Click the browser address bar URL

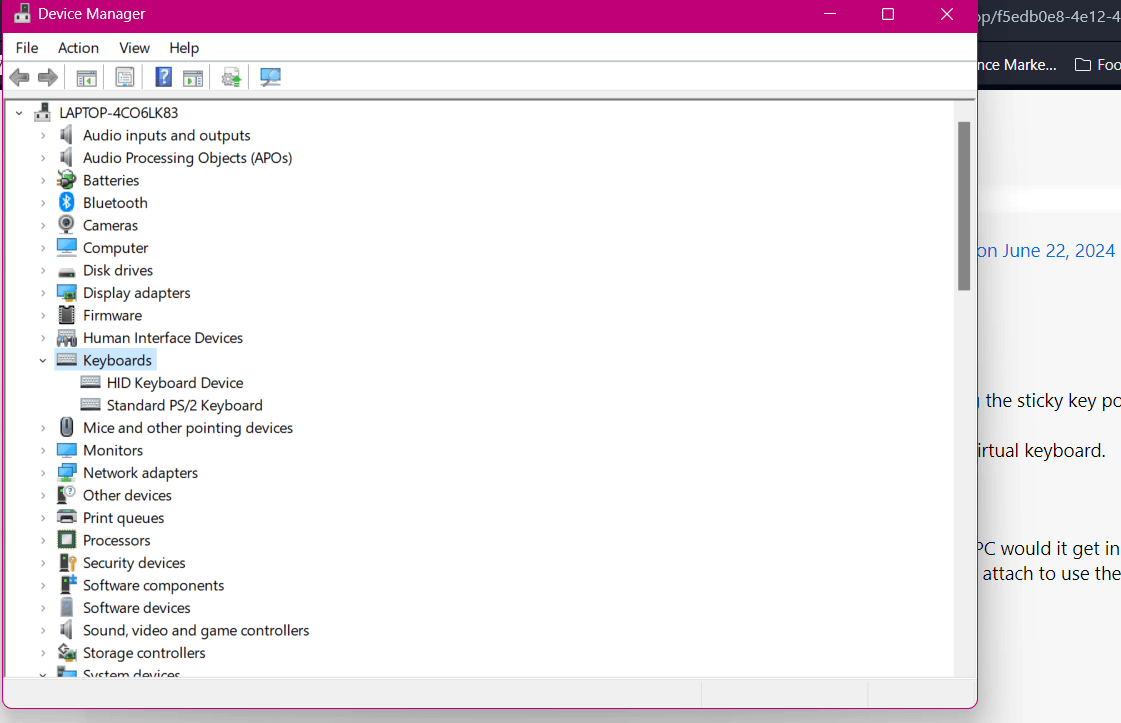point(1049,16)
